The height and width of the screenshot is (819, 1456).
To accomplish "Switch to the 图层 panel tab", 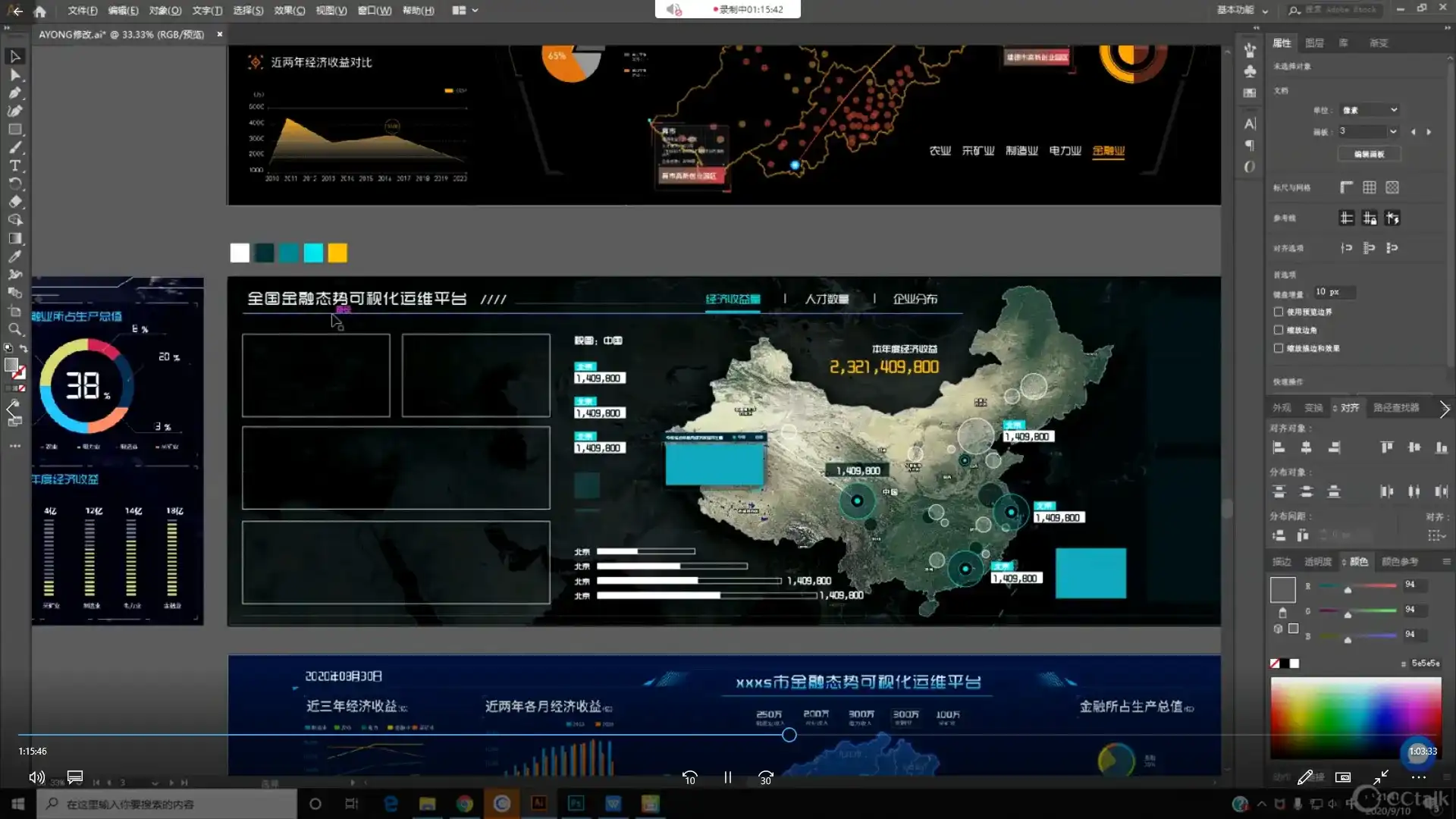I will click(x=1316, y=43).
